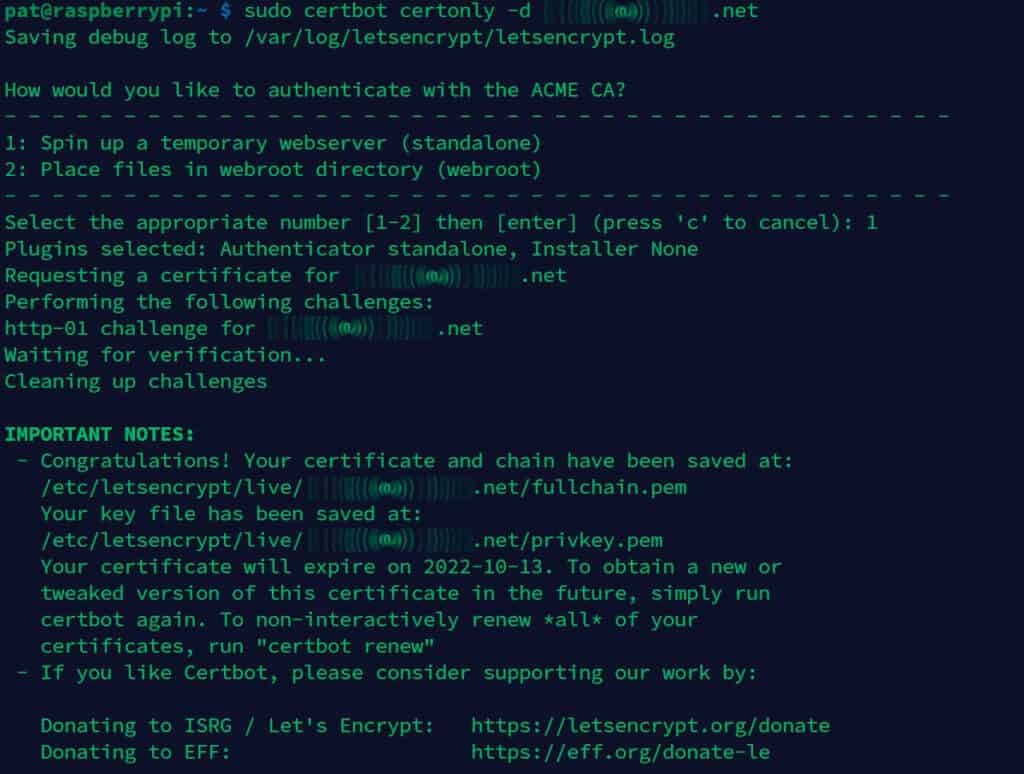
Task: Click the entered selection number 1
Action: pos(872,223)
